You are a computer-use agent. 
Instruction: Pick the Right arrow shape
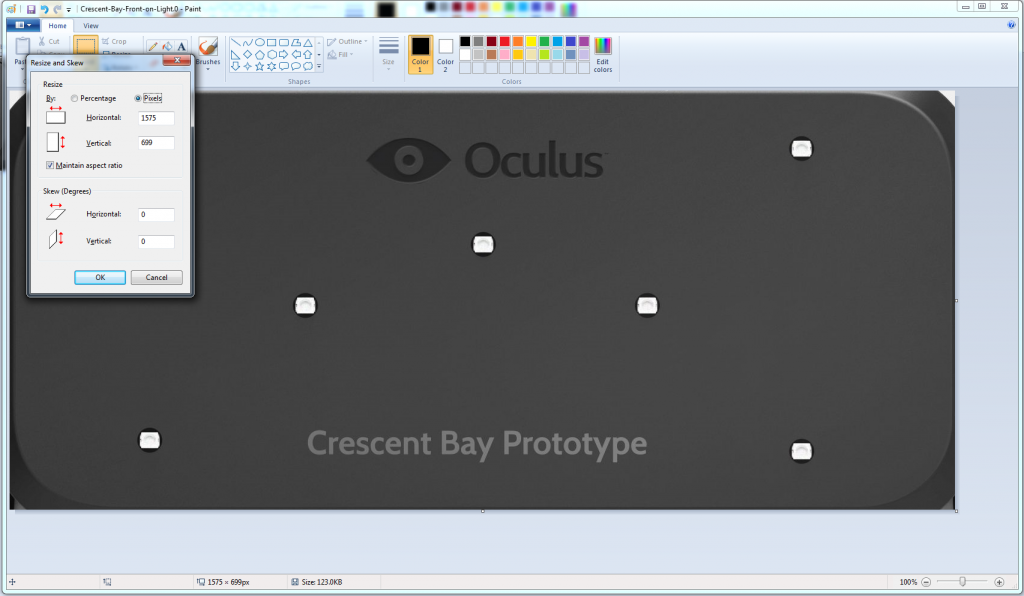(283, 55)
